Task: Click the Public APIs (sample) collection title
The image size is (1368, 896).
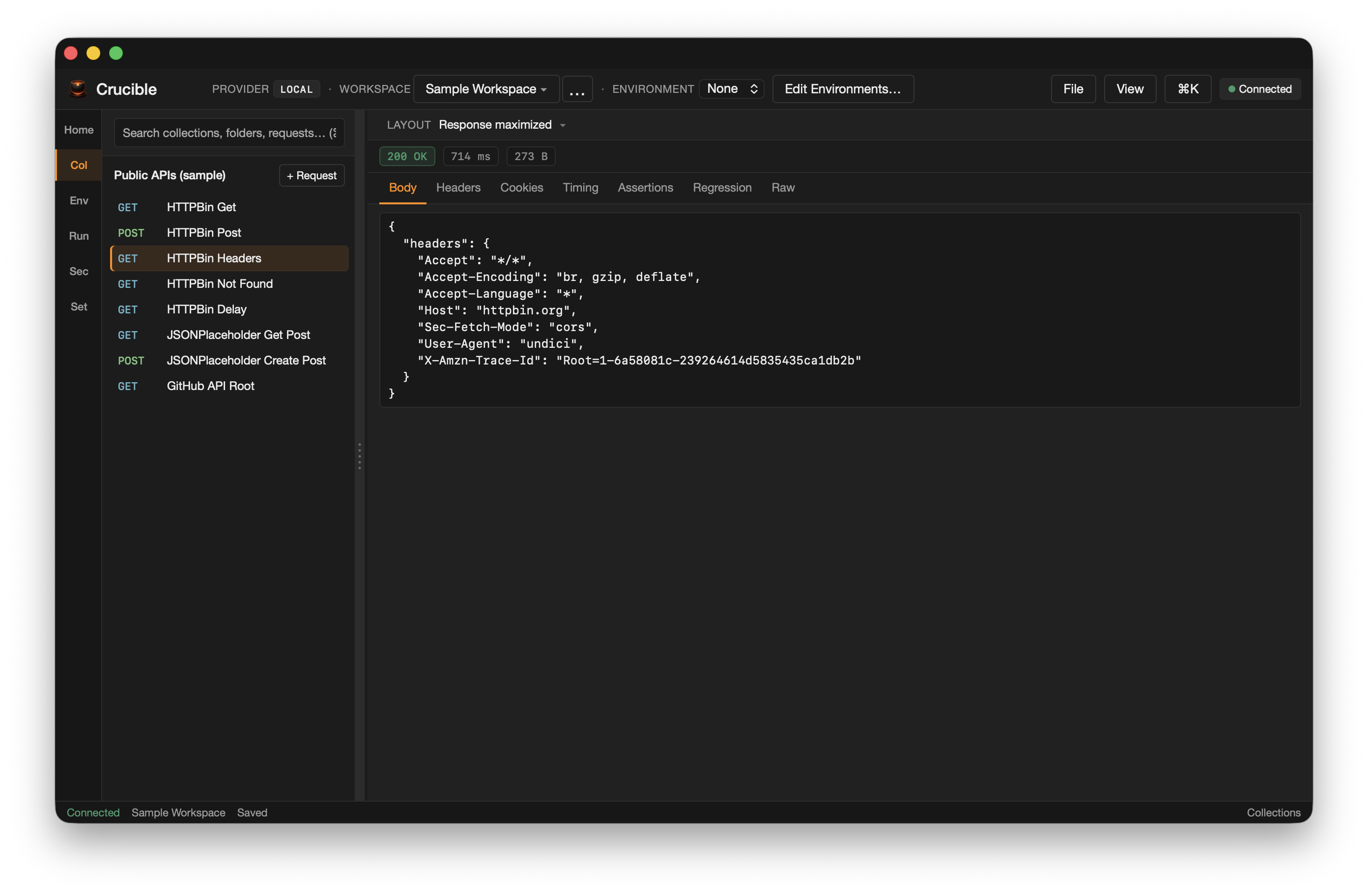Action: [170, 175]
